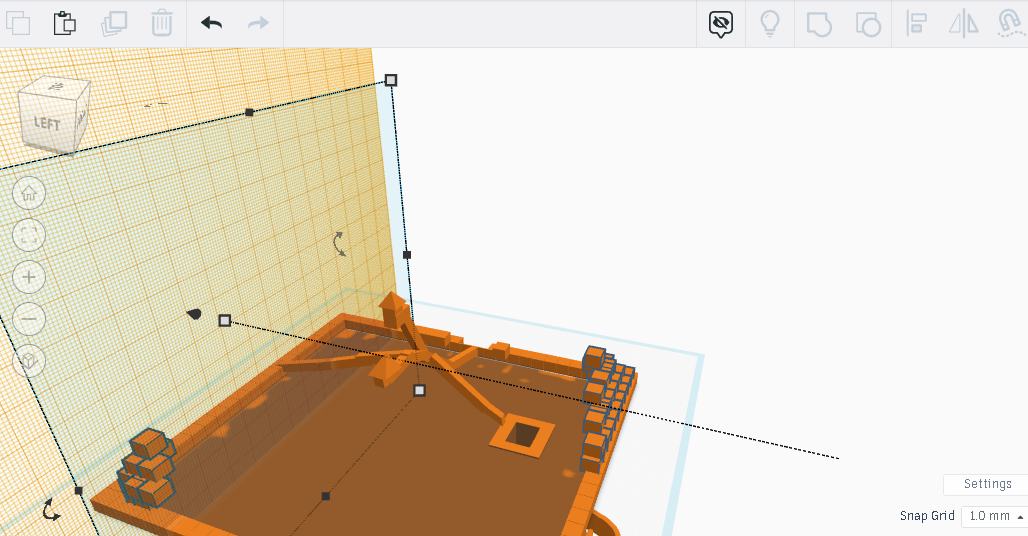Zoom in with plus button
This screenshot has width=1028, height=536.
[29, 277]
